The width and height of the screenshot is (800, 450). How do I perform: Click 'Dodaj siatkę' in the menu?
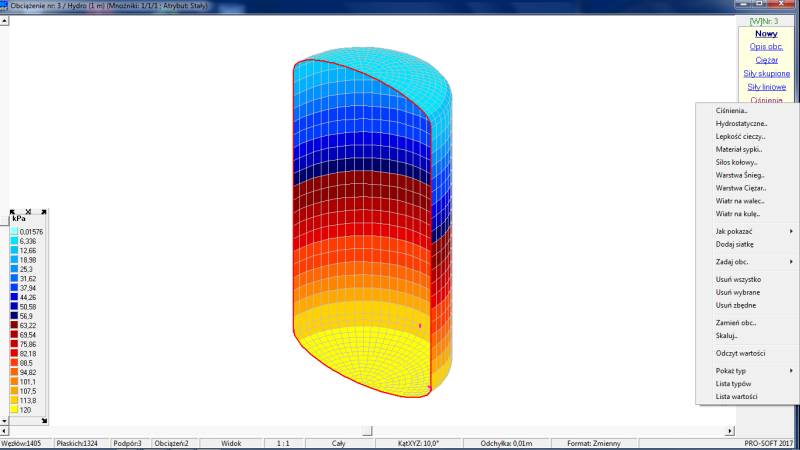click(735, 244)
